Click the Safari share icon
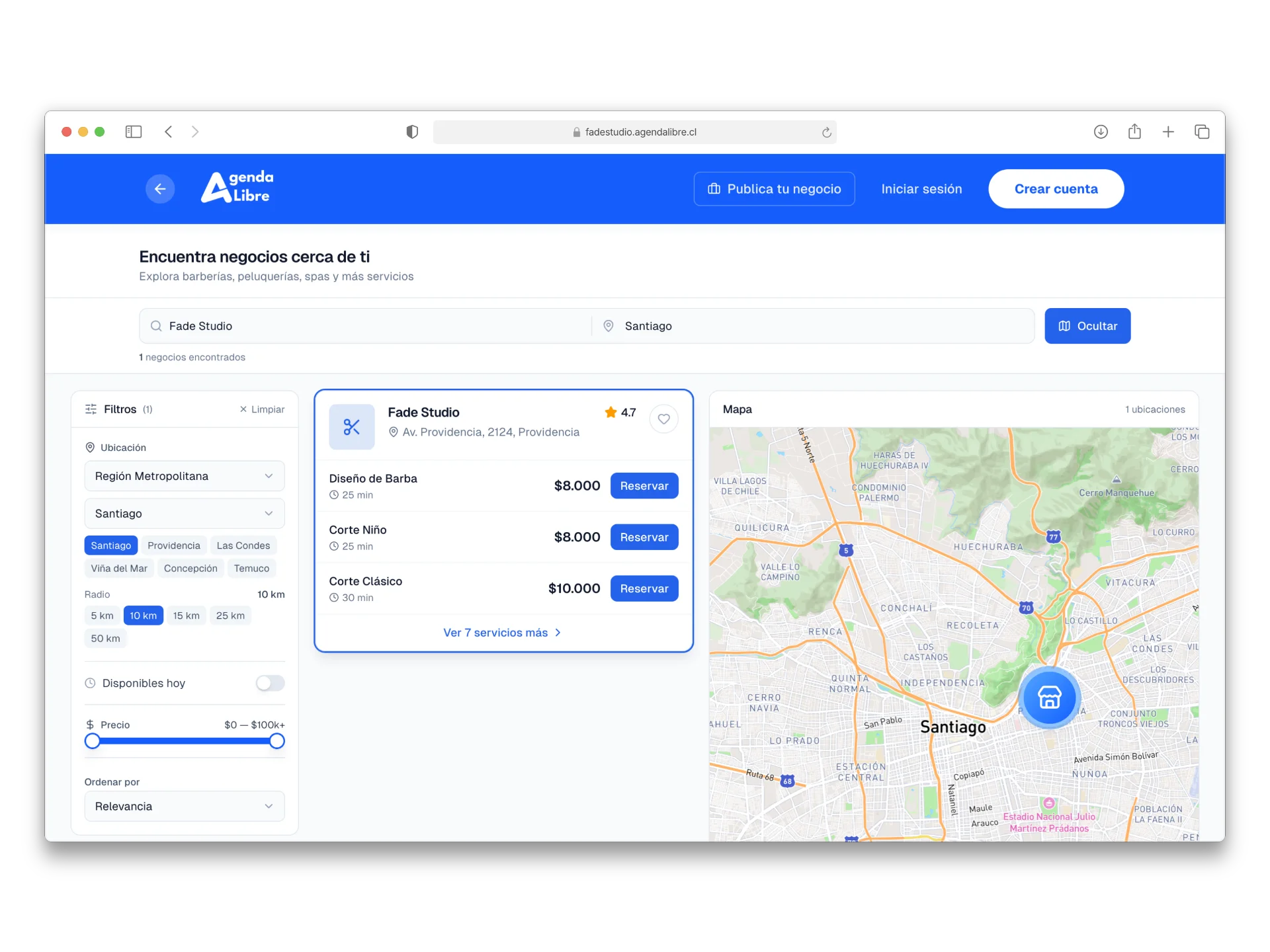This screenshot has height=952, width=1270. [1134, 132]
